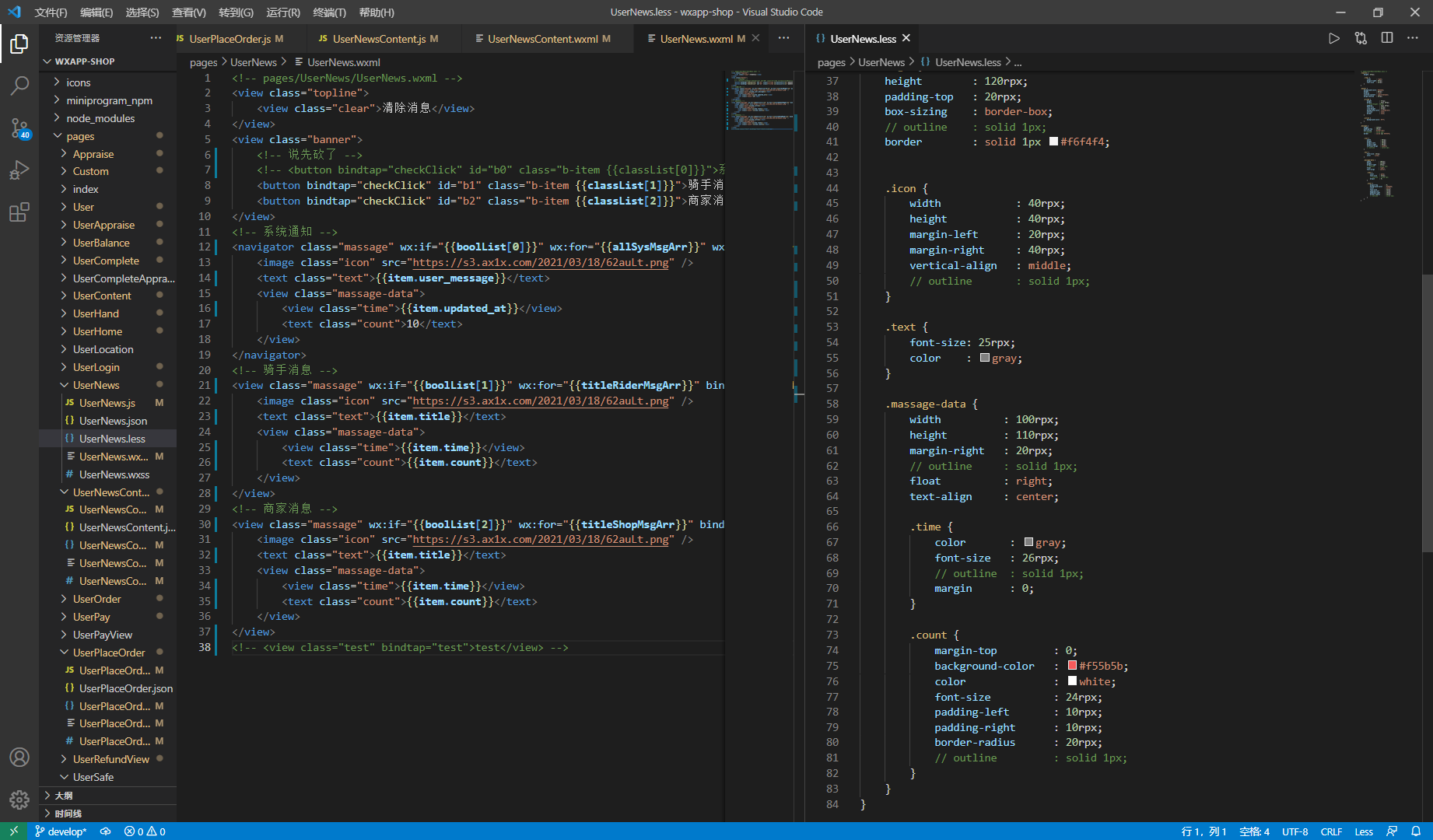Open Explorer views and more actions ellipsis
This screenshot has width=1433, height=840.
coord(156,38)
